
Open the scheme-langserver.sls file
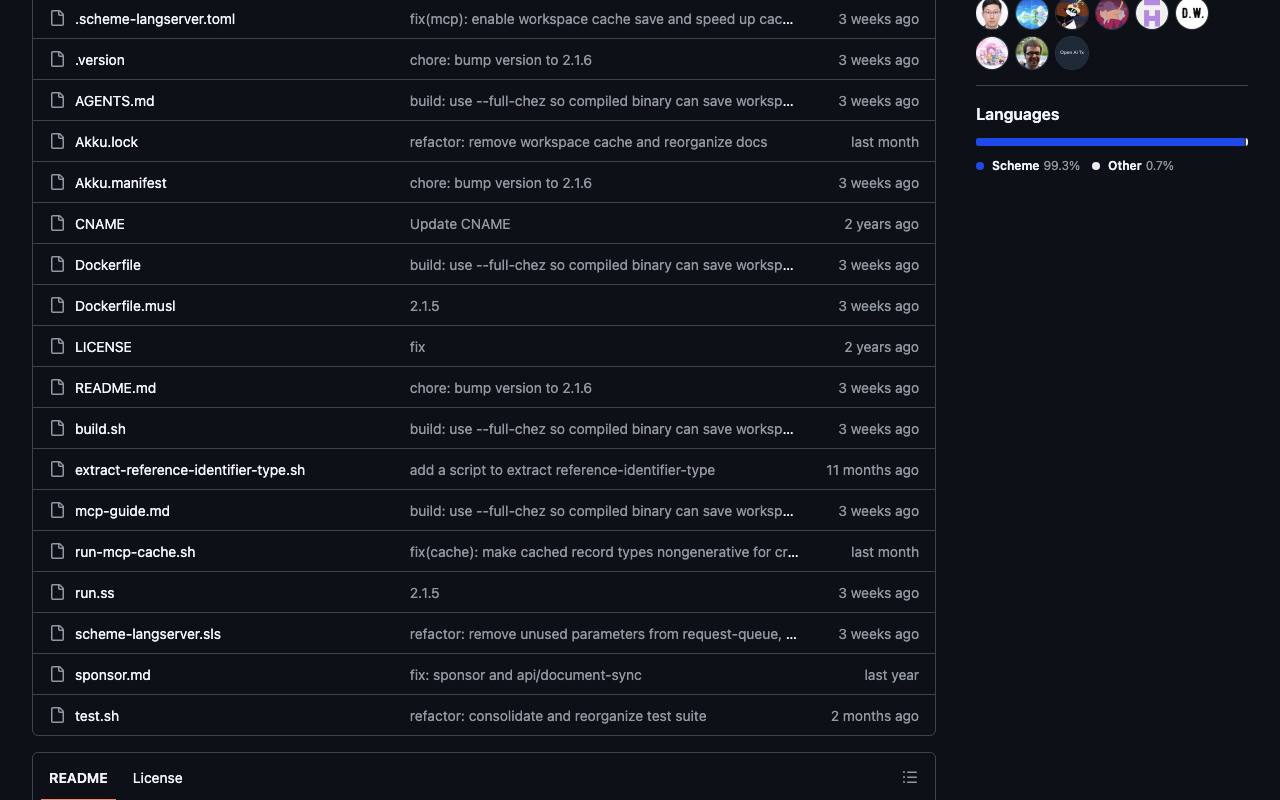pos(148,634)
